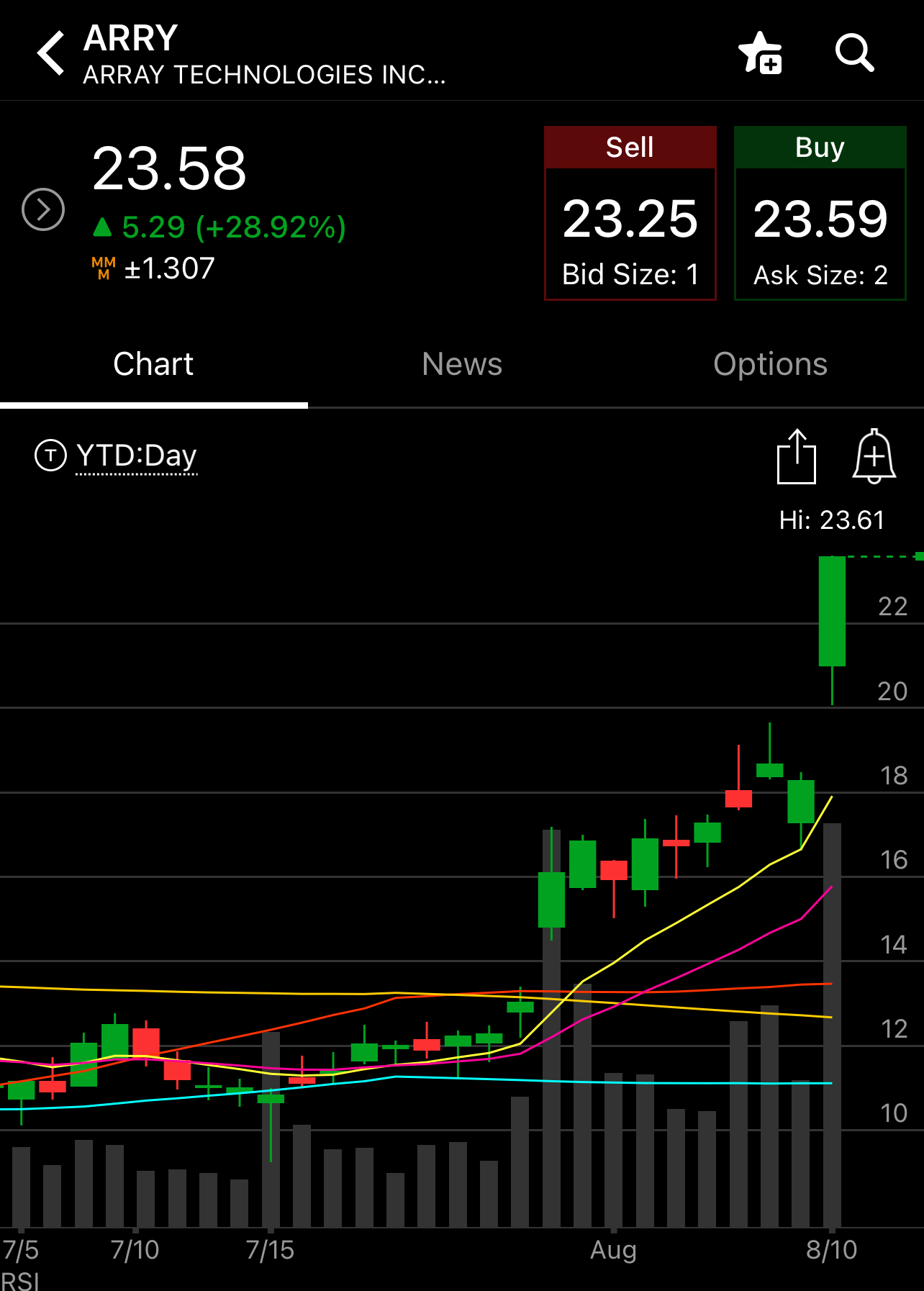The image size is (924, 1291).
Task: Tap the last price 23.58
Action: tap(170, 168)
